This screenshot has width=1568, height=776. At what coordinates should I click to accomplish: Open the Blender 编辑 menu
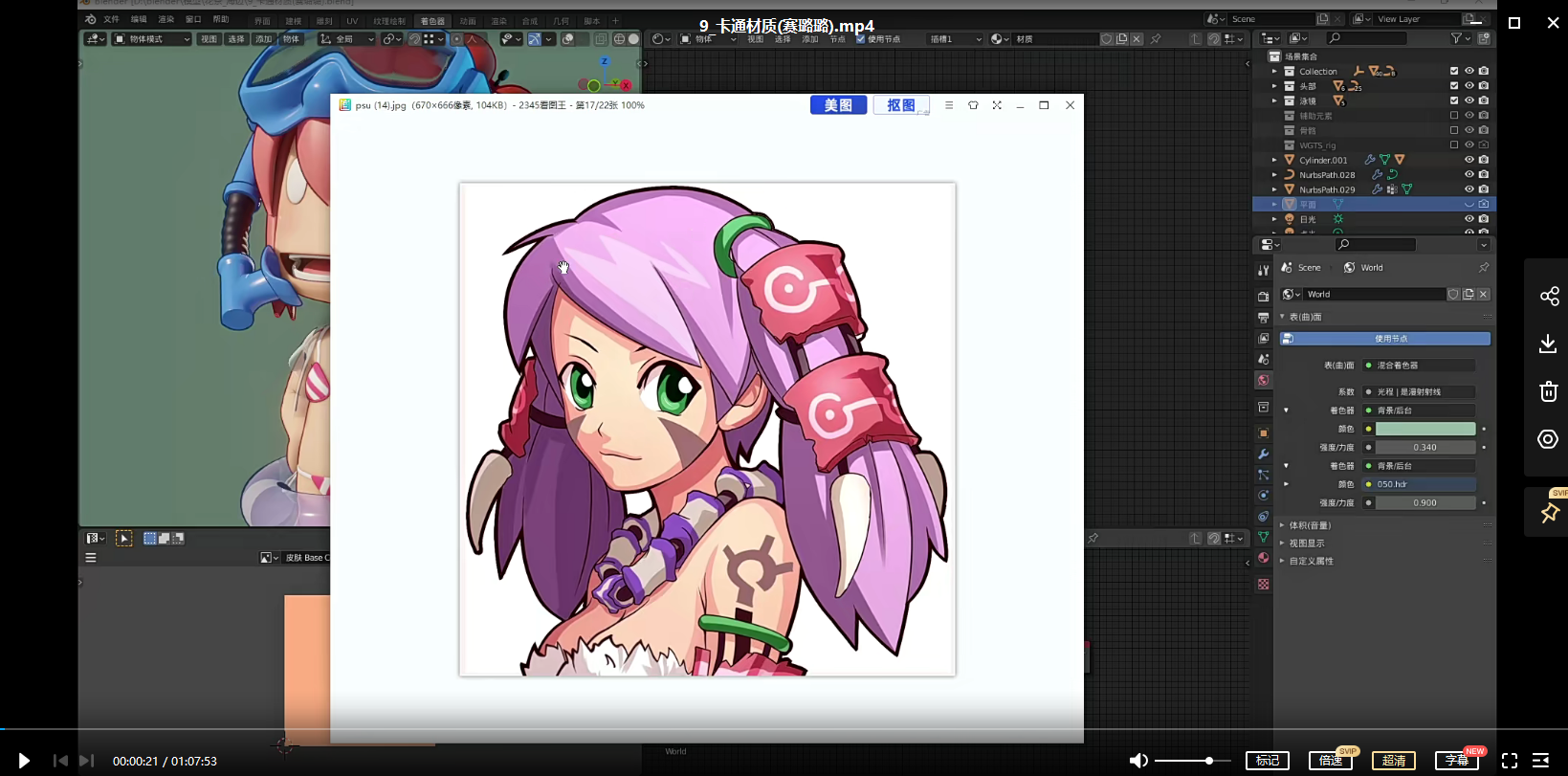click(139, 19)
